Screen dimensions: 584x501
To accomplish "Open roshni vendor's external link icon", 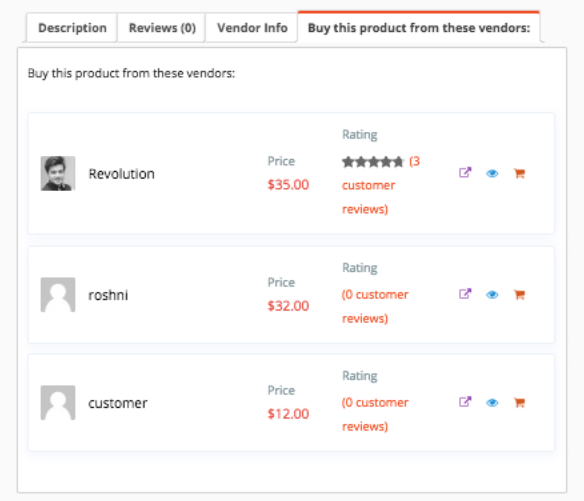I will point(465,294).
